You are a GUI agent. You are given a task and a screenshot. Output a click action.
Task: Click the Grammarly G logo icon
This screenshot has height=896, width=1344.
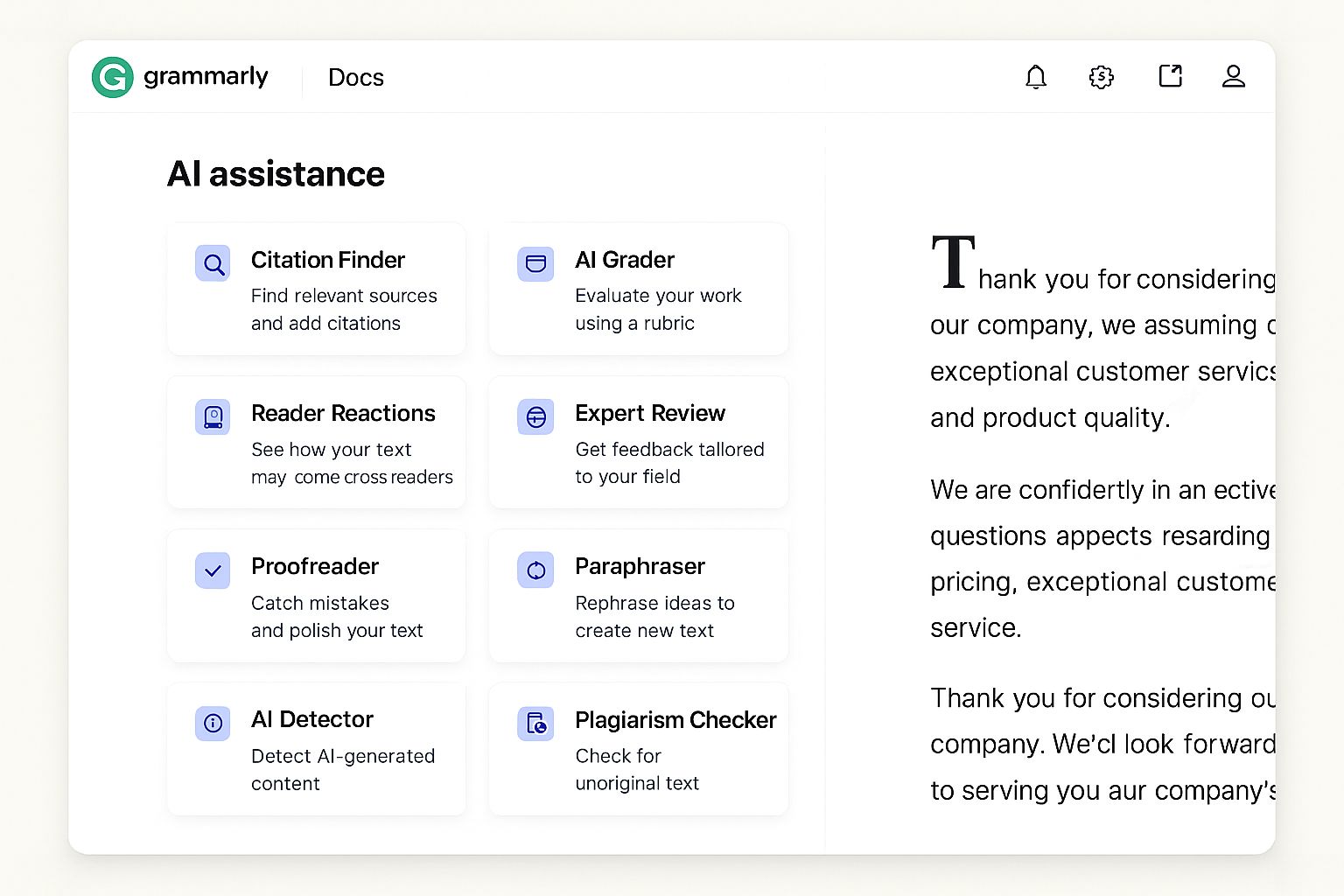click(113, 77)
